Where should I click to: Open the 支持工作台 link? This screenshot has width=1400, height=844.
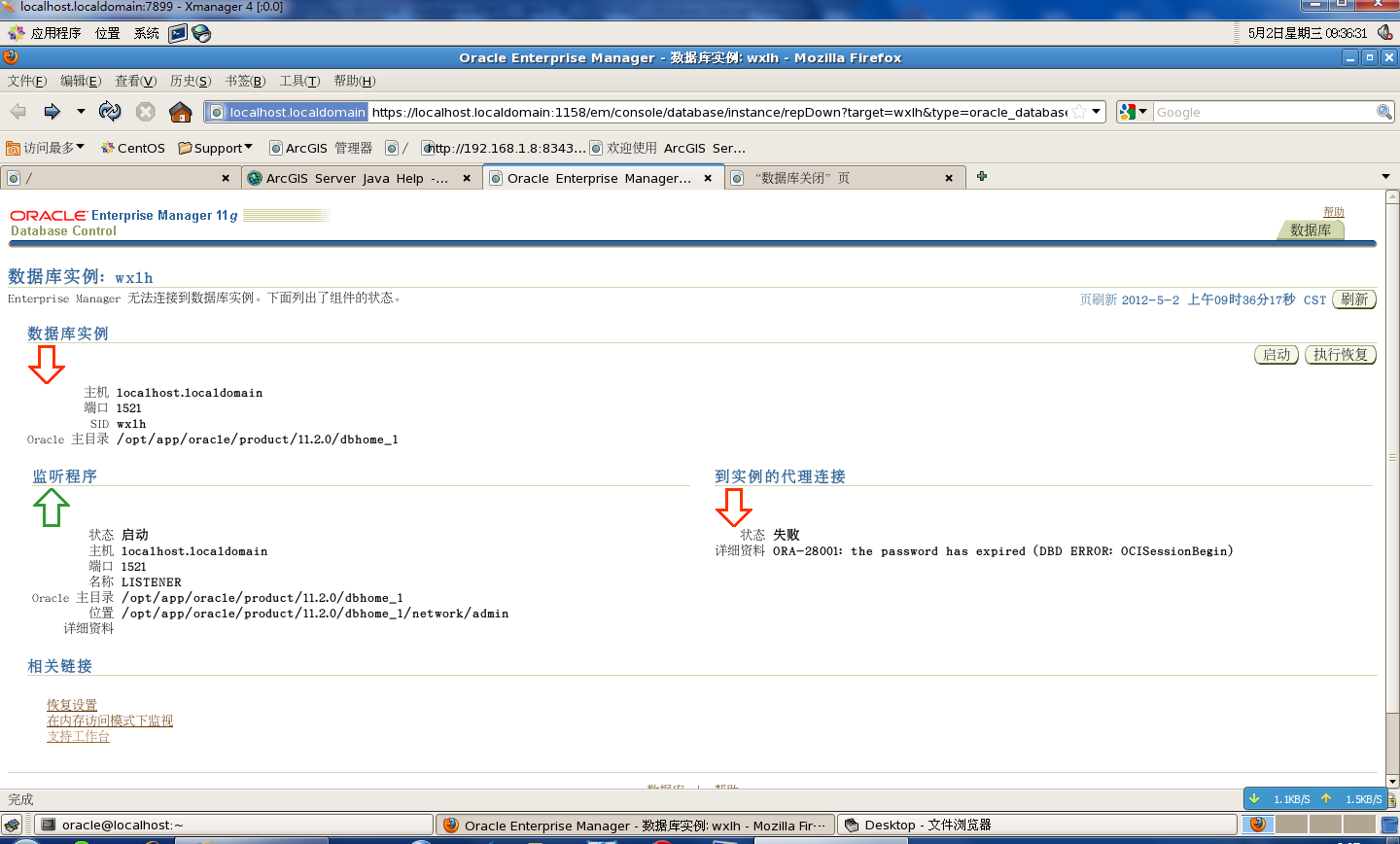[78, 736]
